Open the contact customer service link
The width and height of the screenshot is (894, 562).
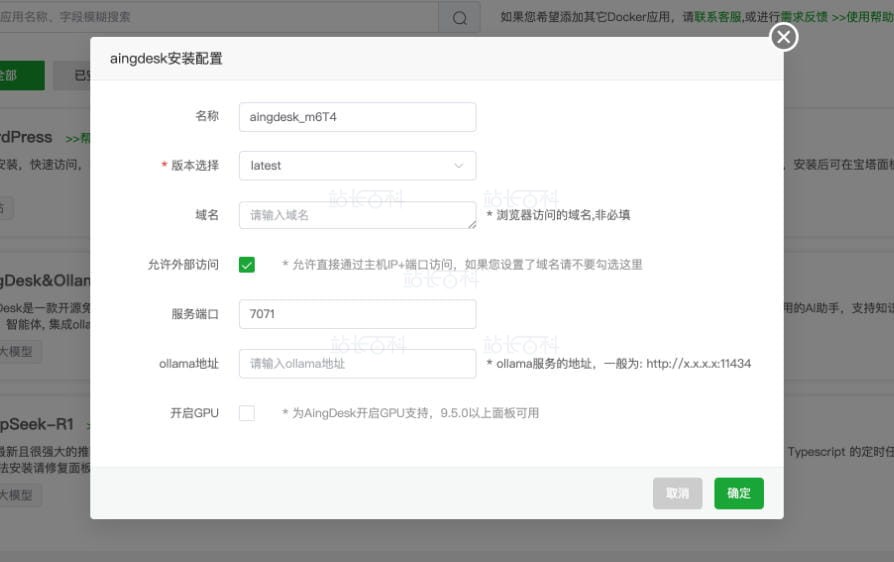718,17
